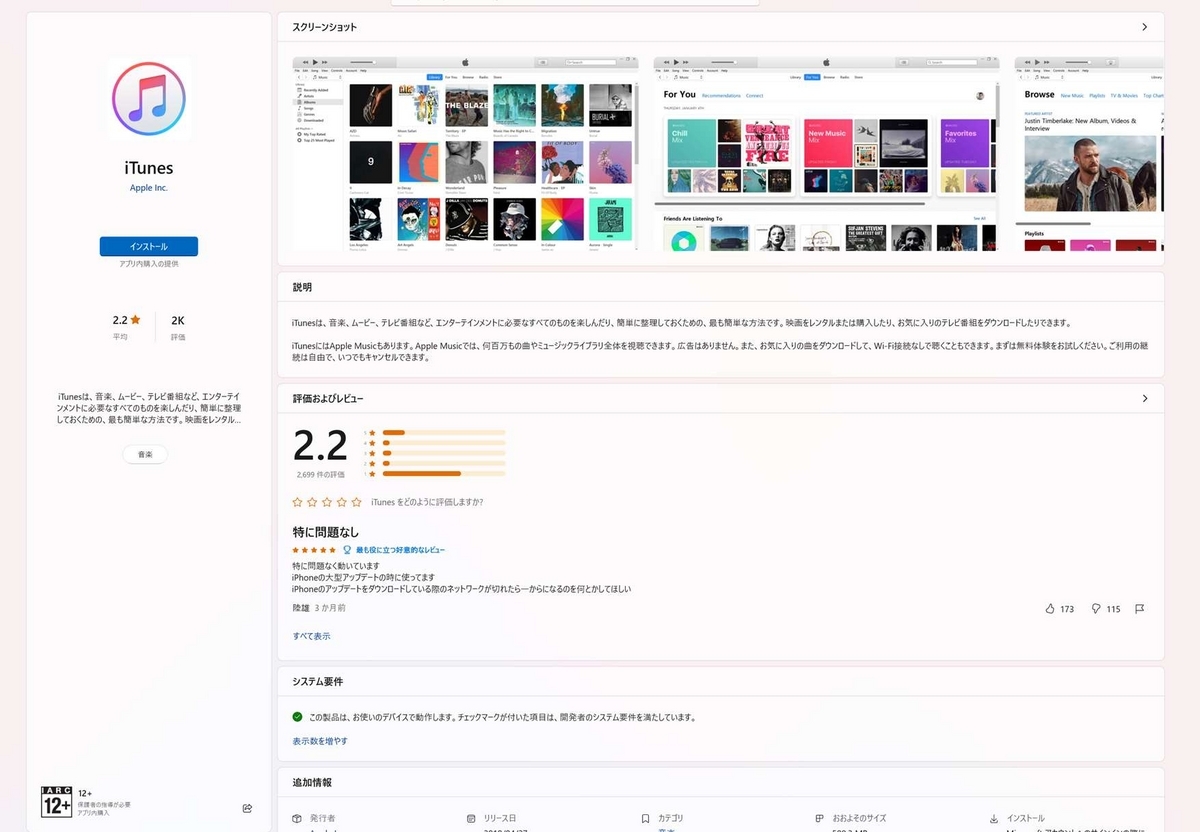Screen dimensions: 1200x832
Task: Click the 3-star rating distribution bar
Action: [443, 453]
